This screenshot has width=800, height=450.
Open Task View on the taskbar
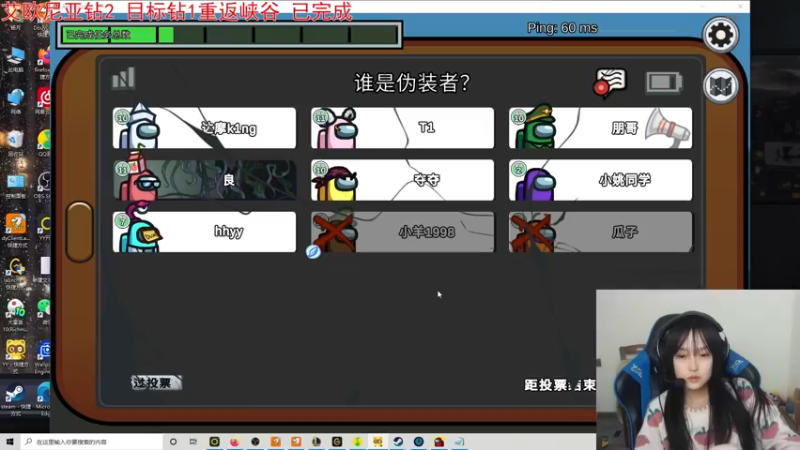[x=193, y=442]
